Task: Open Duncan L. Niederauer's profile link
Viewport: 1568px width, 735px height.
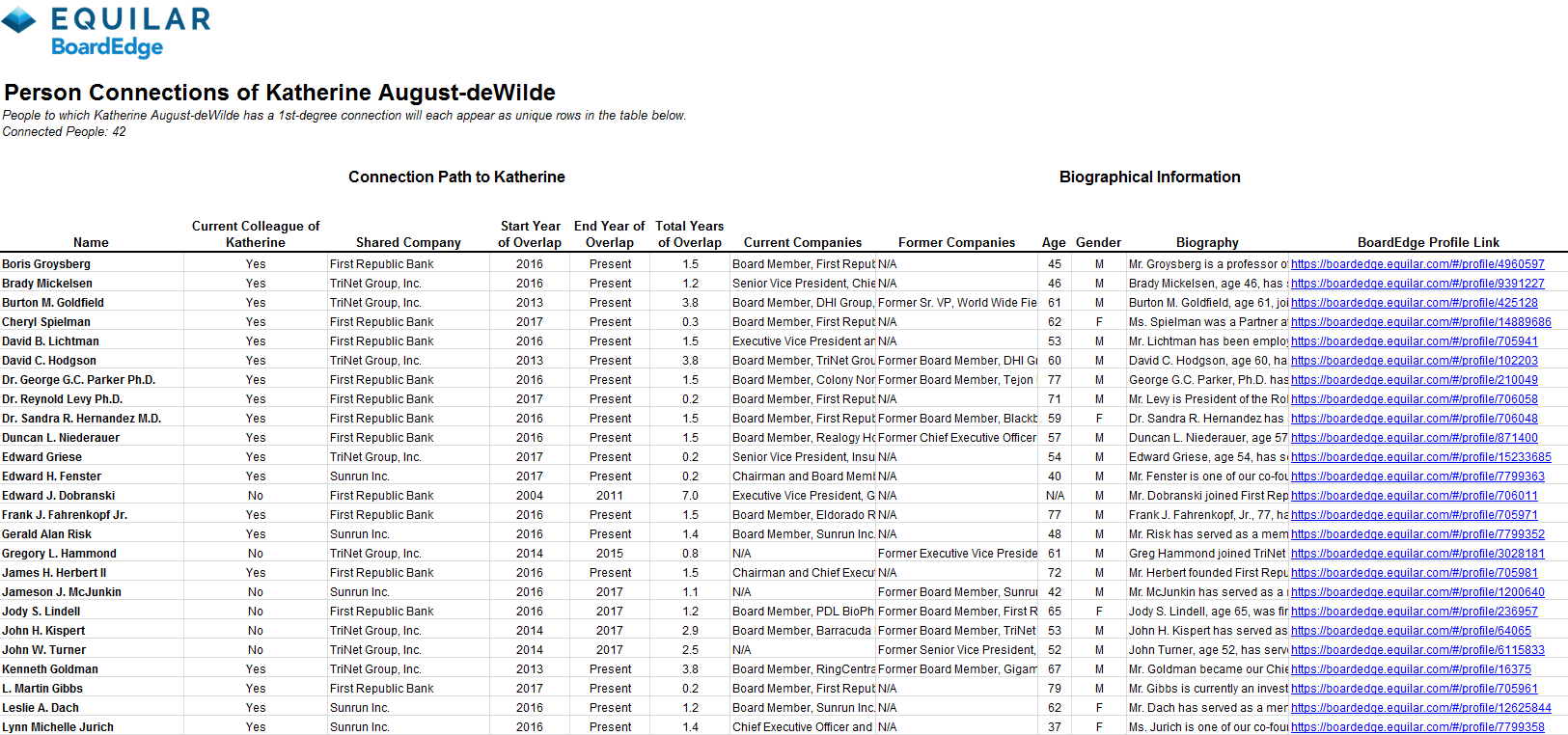Action: pos(1415,438)
